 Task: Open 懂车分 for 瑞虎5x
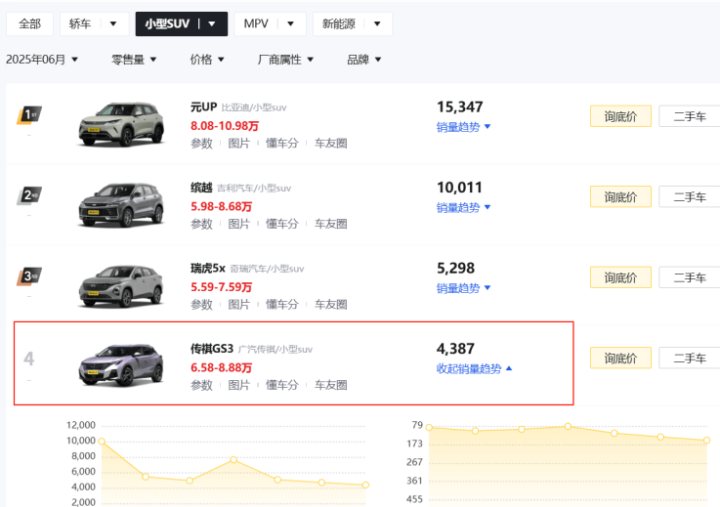click(x=282, y=304)
